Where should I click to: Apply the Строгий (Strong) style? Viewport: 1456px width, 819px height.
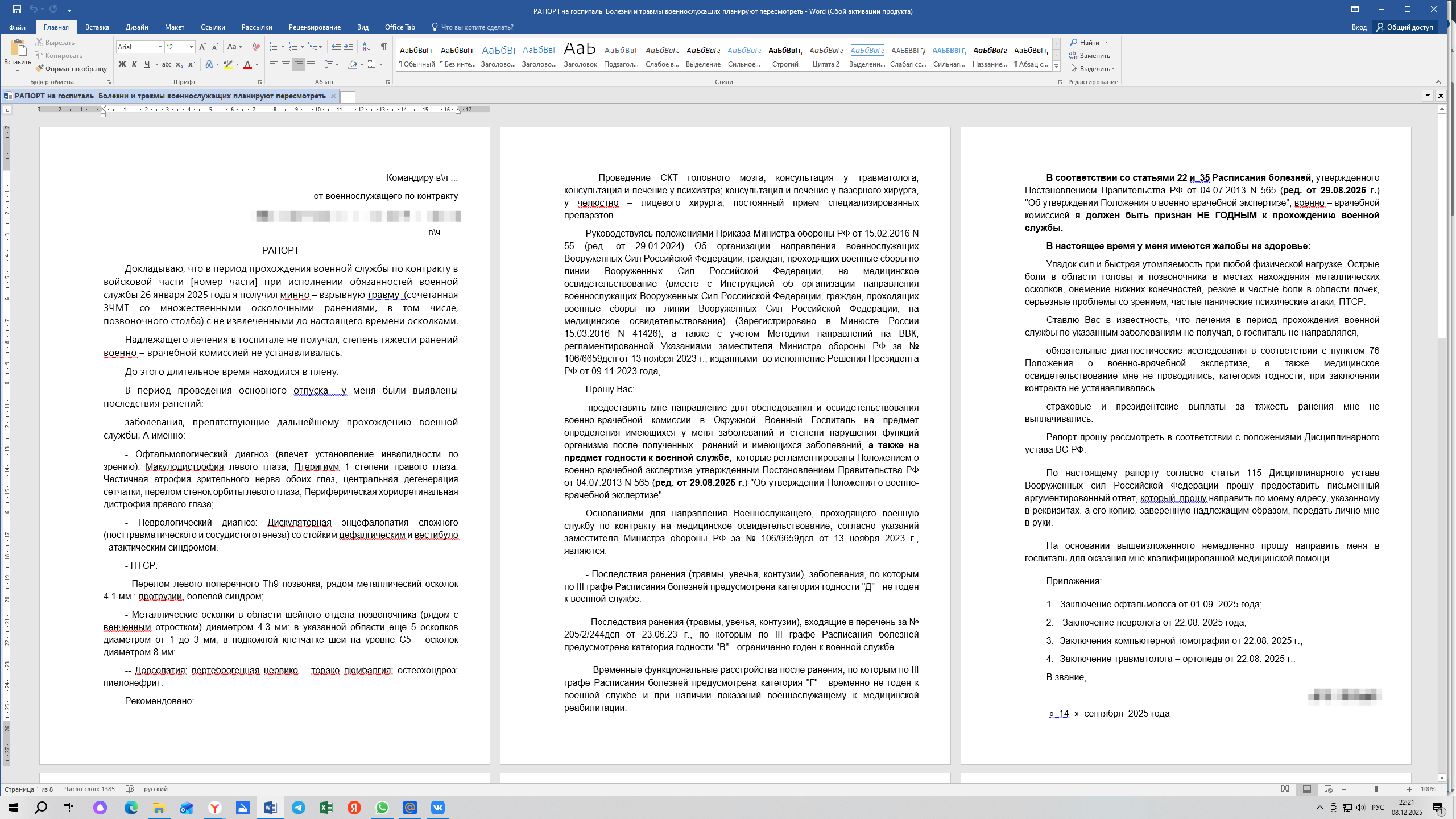point(785,56)
